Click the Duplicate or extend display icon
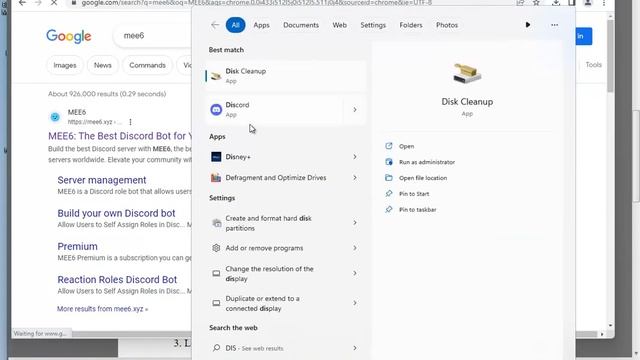Viewport: 640px width, 360px height. [216, 303]
